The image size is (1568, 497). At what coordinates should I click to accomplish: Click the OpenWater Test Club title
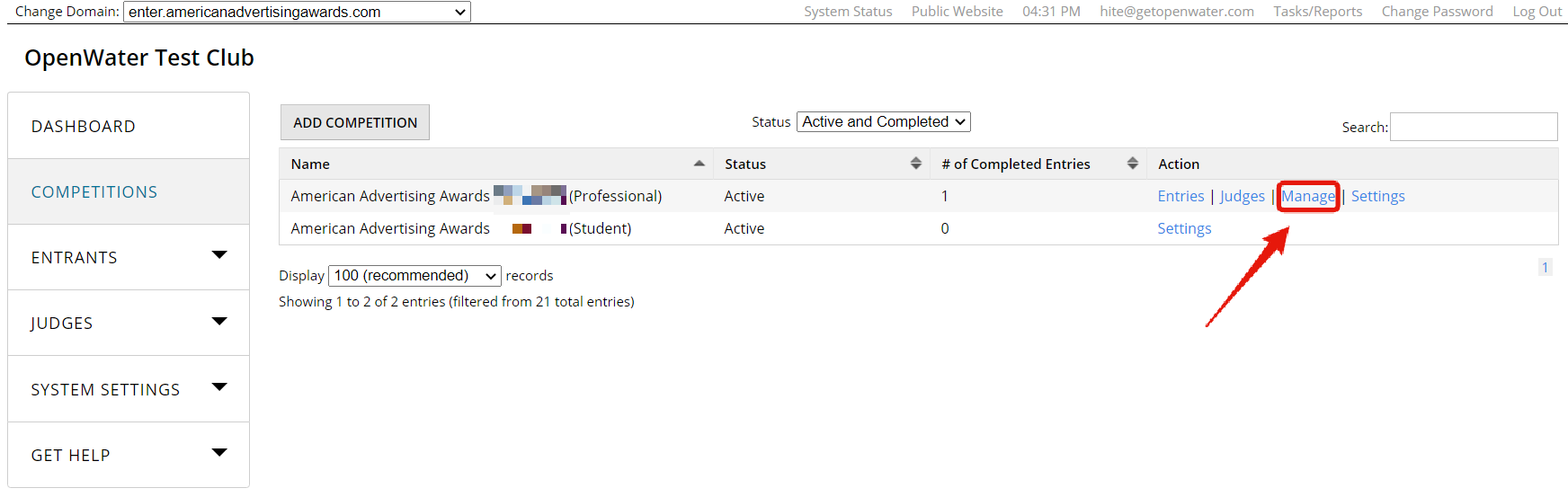tap(139, 58)
